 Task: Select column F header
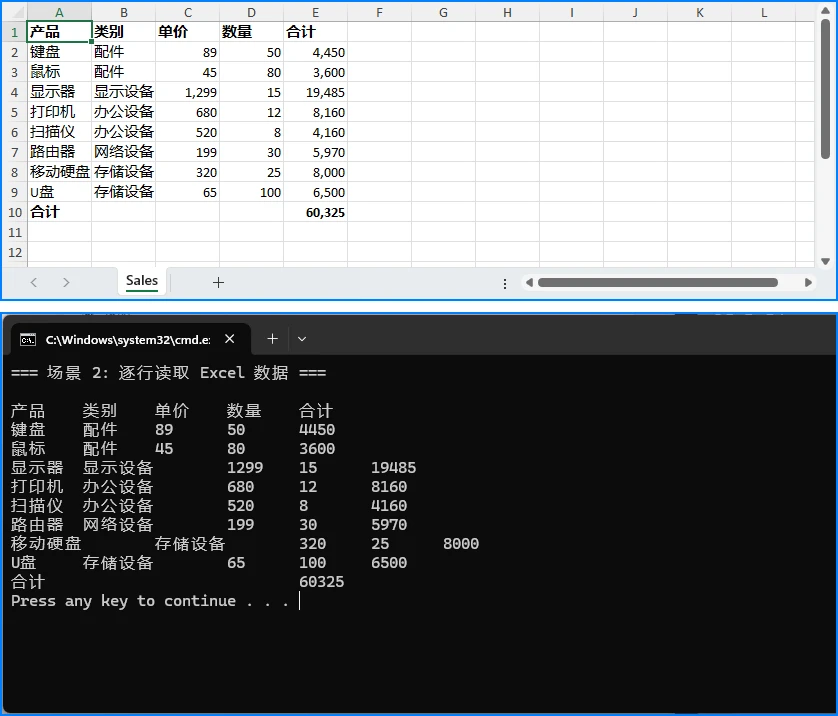point(379,12)
